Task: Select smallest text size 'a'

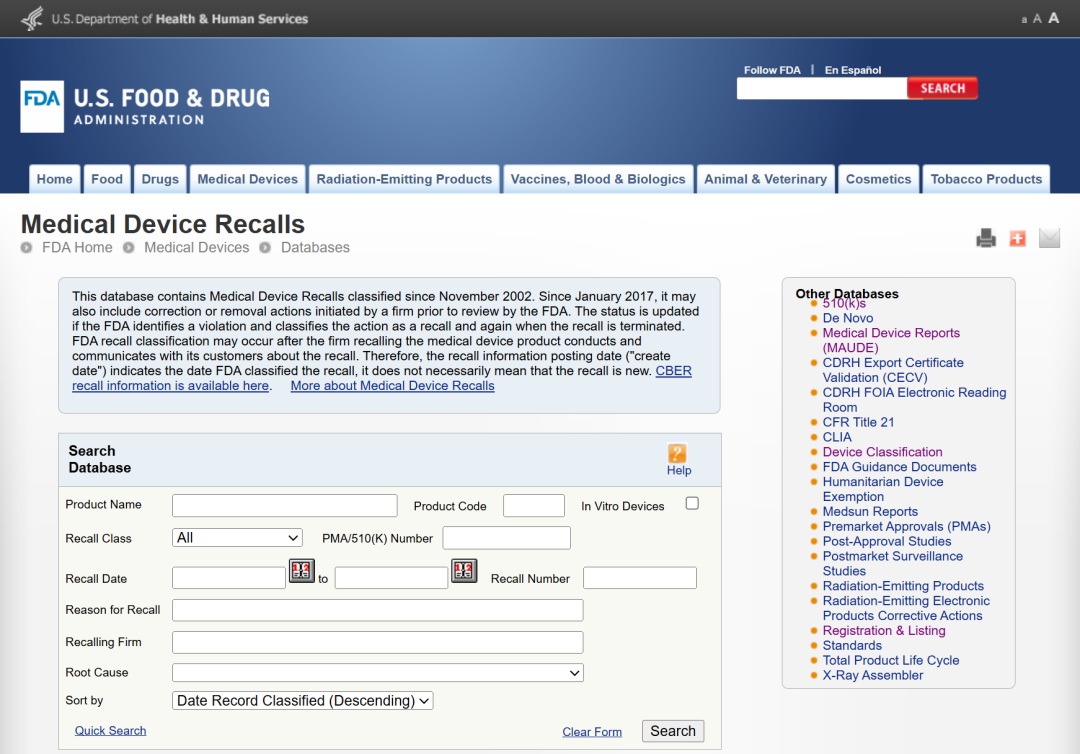Action: click(x=1024, y=20)
